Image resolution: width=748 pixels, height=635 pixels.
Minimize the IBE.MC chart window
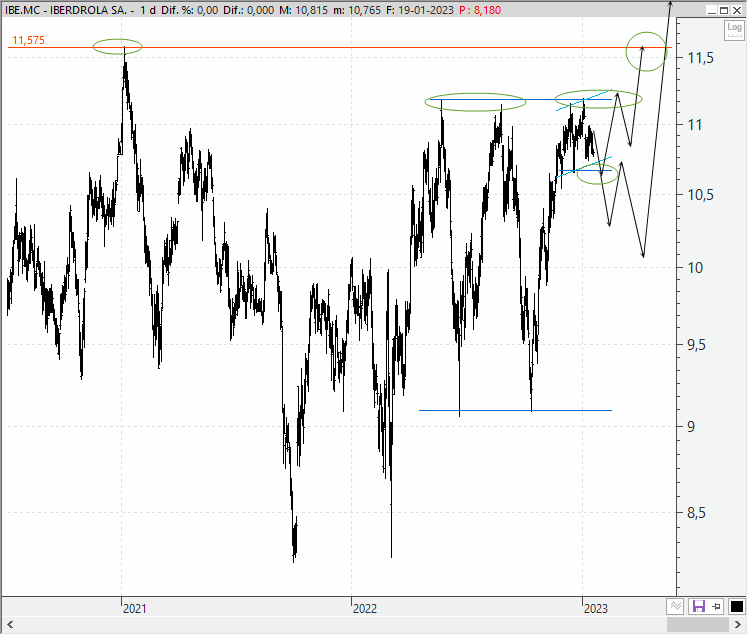coord(712,10)
